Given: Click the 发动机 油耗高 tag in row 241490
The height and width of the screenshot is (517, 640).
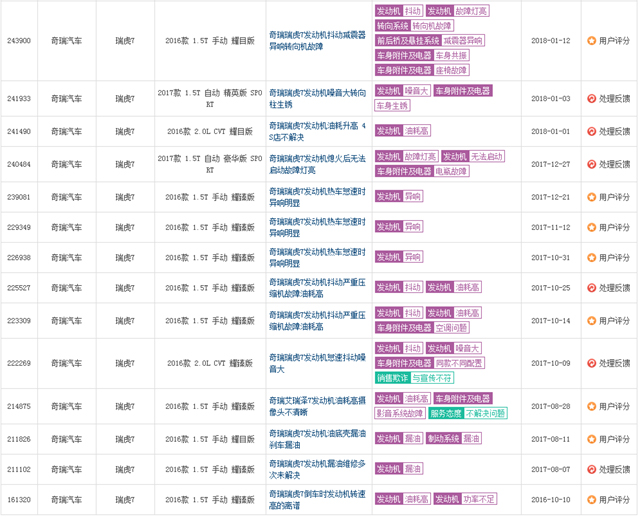Looking at the screenshot, I should (402, 131).
